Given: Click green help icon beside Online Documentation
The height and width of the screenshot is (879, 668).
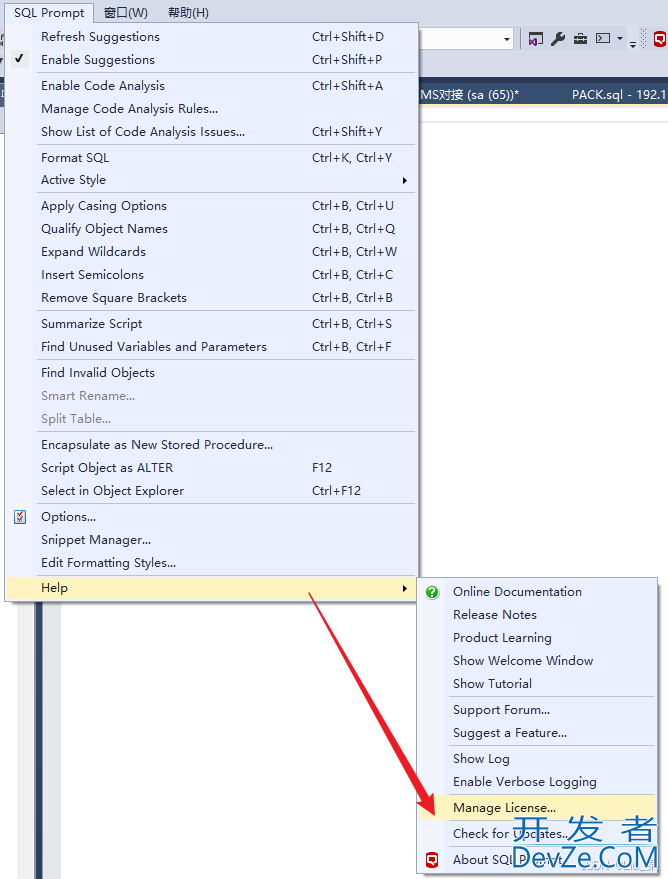Looking at the screenshot, I should [x=432, y=593].
